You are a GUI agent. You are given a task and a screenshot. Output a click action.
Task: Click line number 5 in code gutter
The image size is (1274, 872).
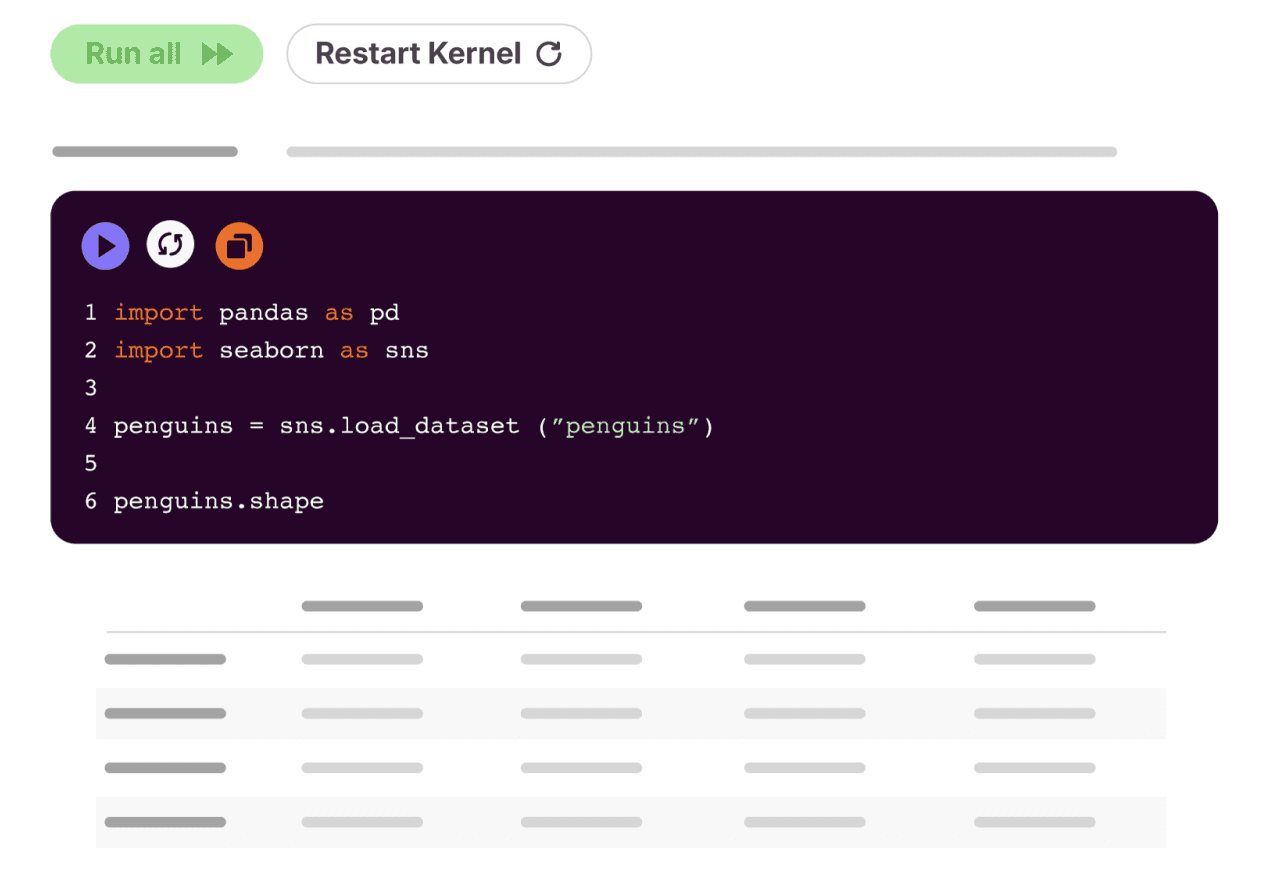coord(91,463)
